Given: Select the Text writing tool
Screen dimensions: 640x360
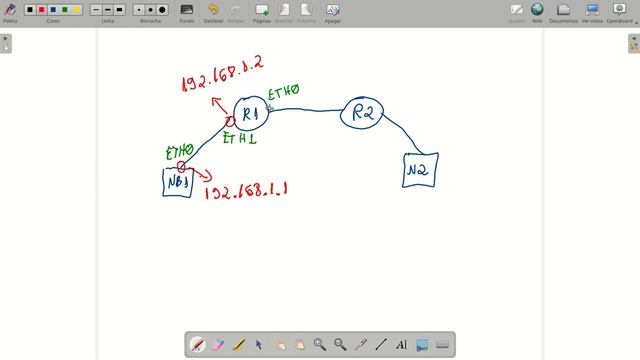Looking at the screenshot, I should tap(402, 344).
